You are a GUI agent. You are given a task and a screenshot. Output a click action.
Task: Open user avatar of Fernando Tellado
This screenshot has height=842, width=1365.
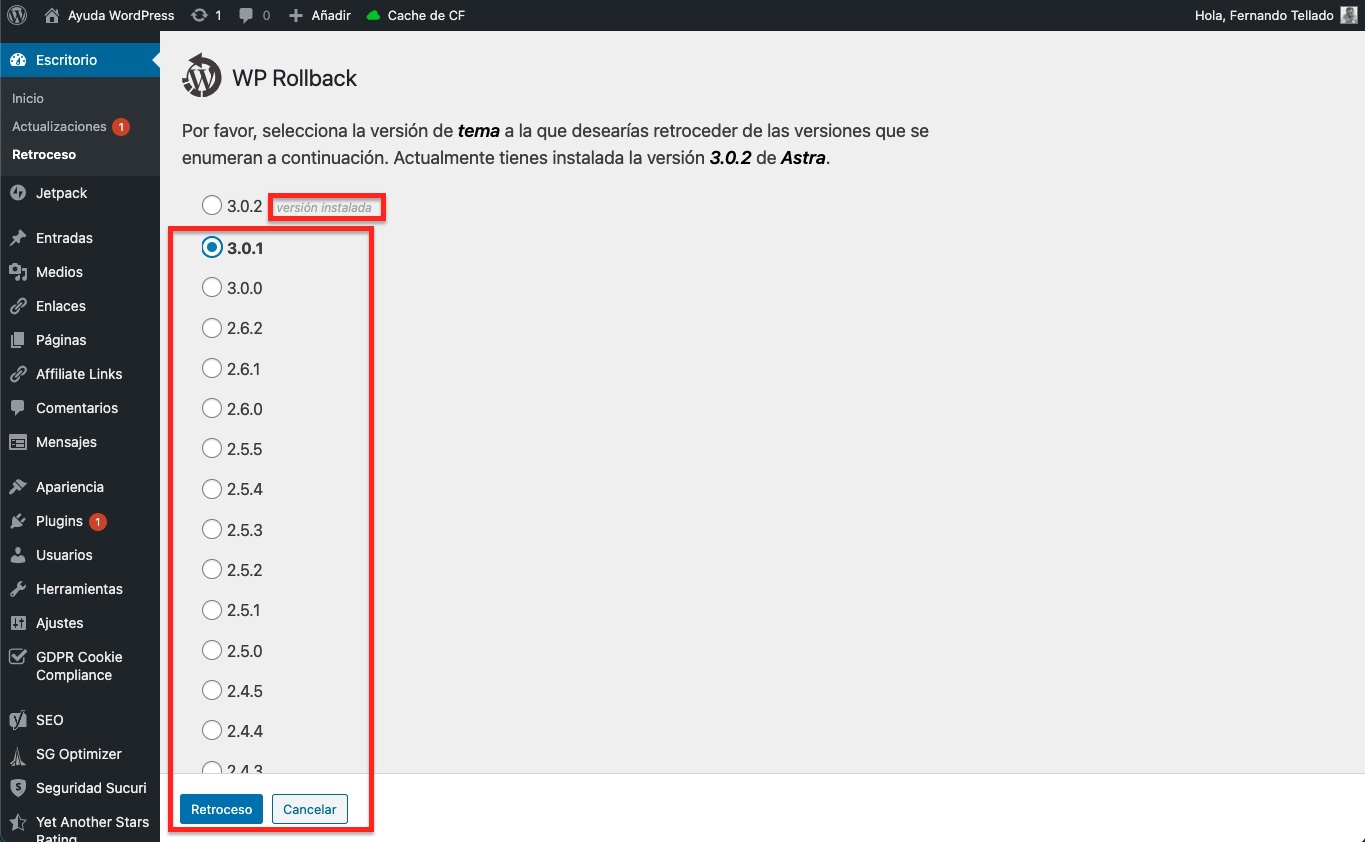1348,15
